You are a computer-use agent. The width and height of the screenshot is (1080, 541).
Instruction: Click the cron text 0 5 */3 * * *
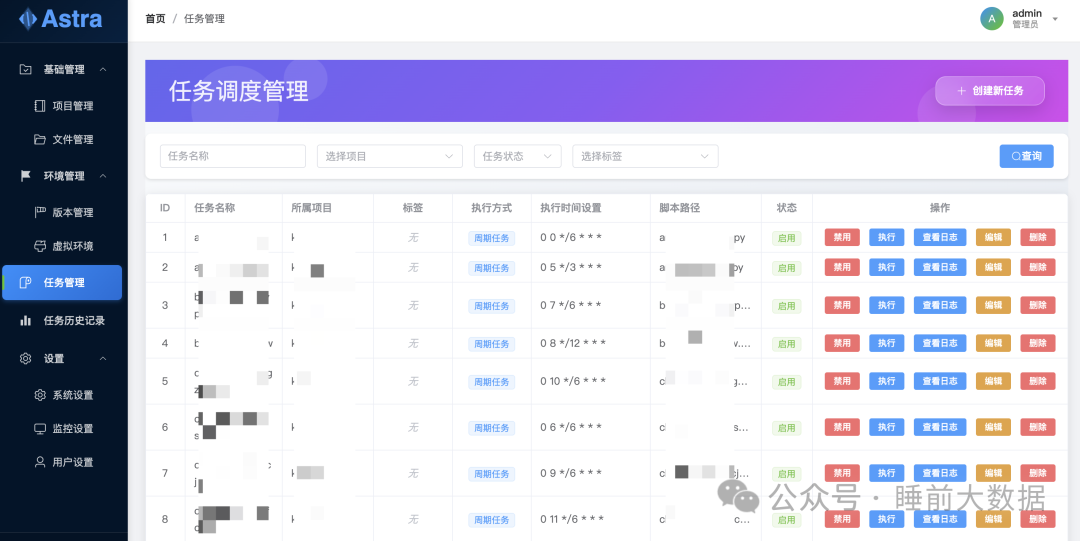click(571, 267)
